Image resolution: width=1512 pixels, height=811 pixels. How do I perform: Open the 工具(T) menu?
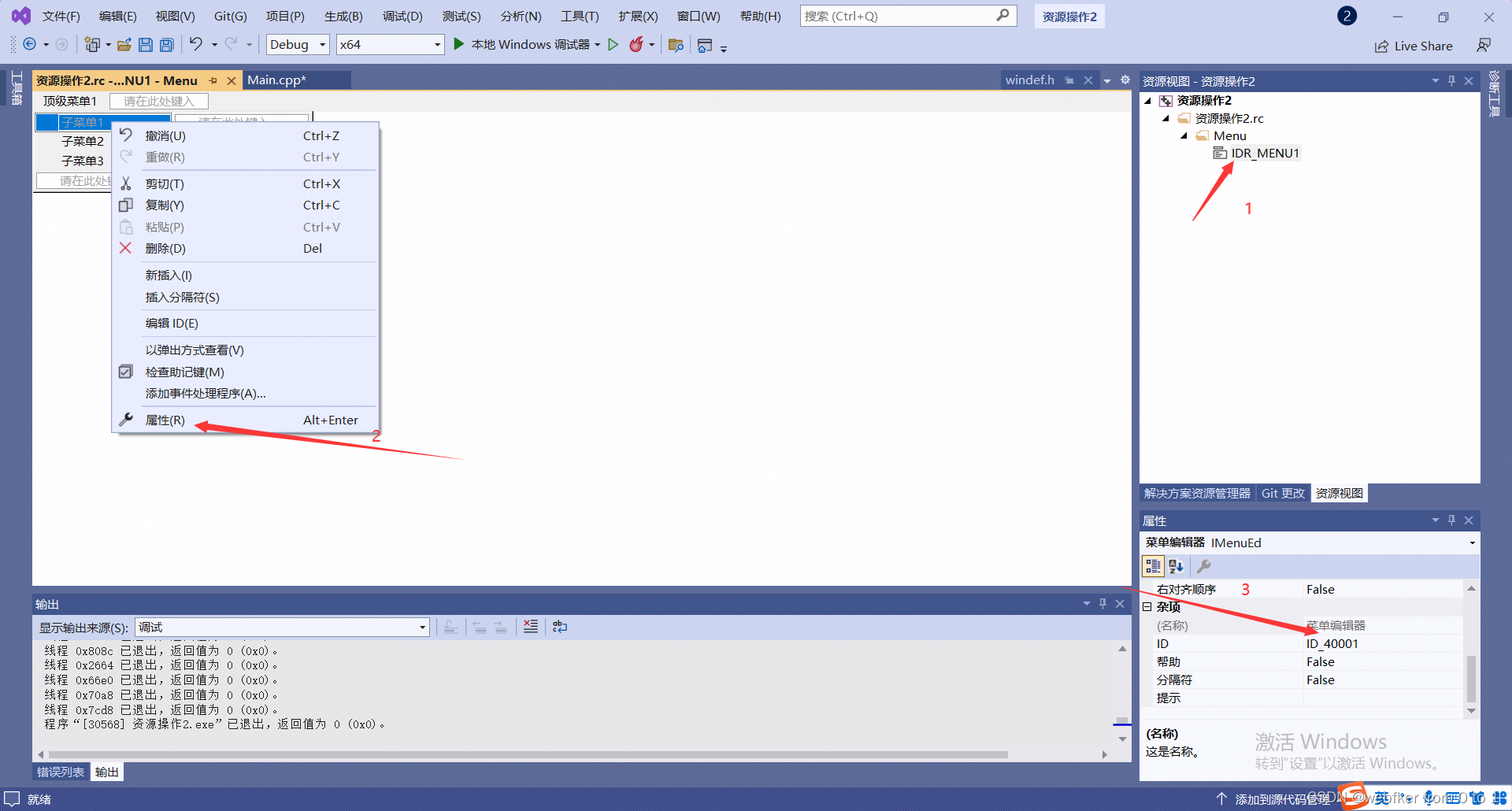580,16
